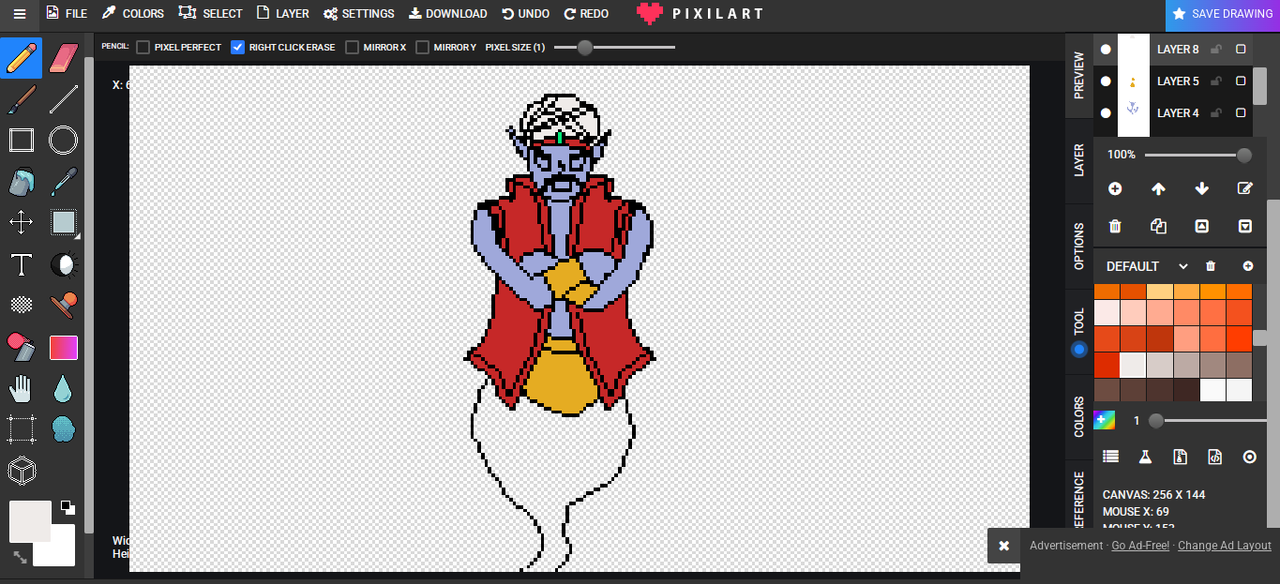This screenshot has height=584, width=1280.
Task: Open the SELECT menu
Action: 211,14
